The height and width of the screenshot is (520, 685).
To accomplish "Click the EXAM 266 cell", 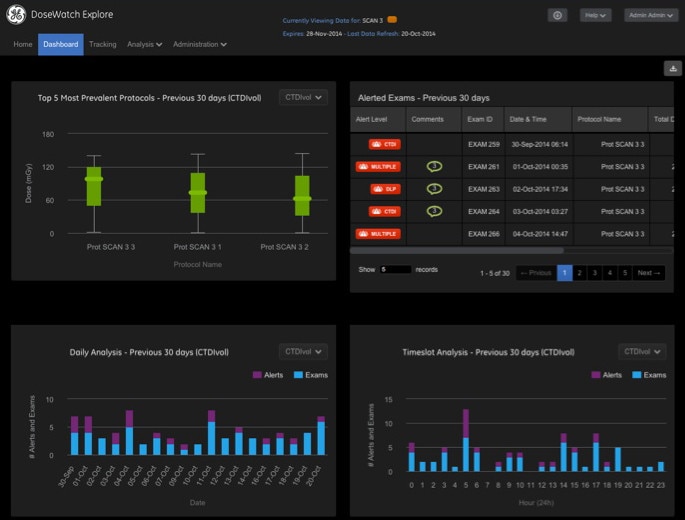I will tap(484, 234).
